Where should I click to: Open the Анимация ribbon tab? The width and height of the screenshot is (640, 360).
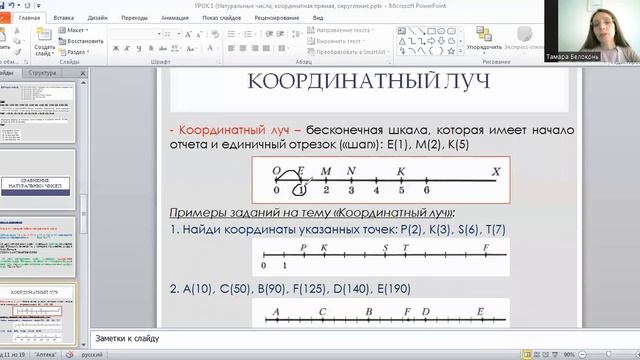click(x=175, y=18)
